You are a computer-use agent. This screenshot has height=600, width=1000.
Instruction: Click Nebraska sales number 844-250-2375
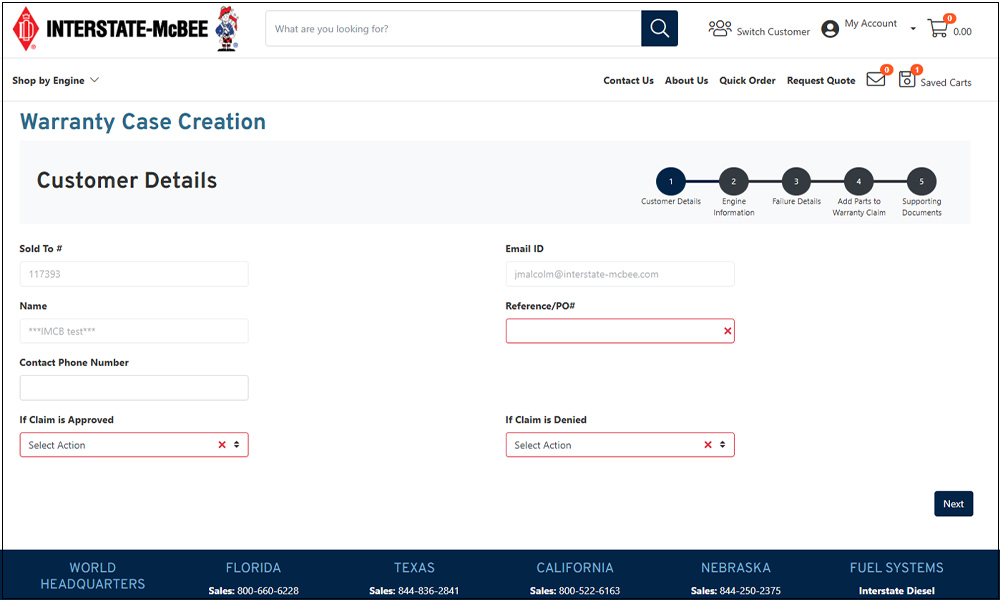750,591
